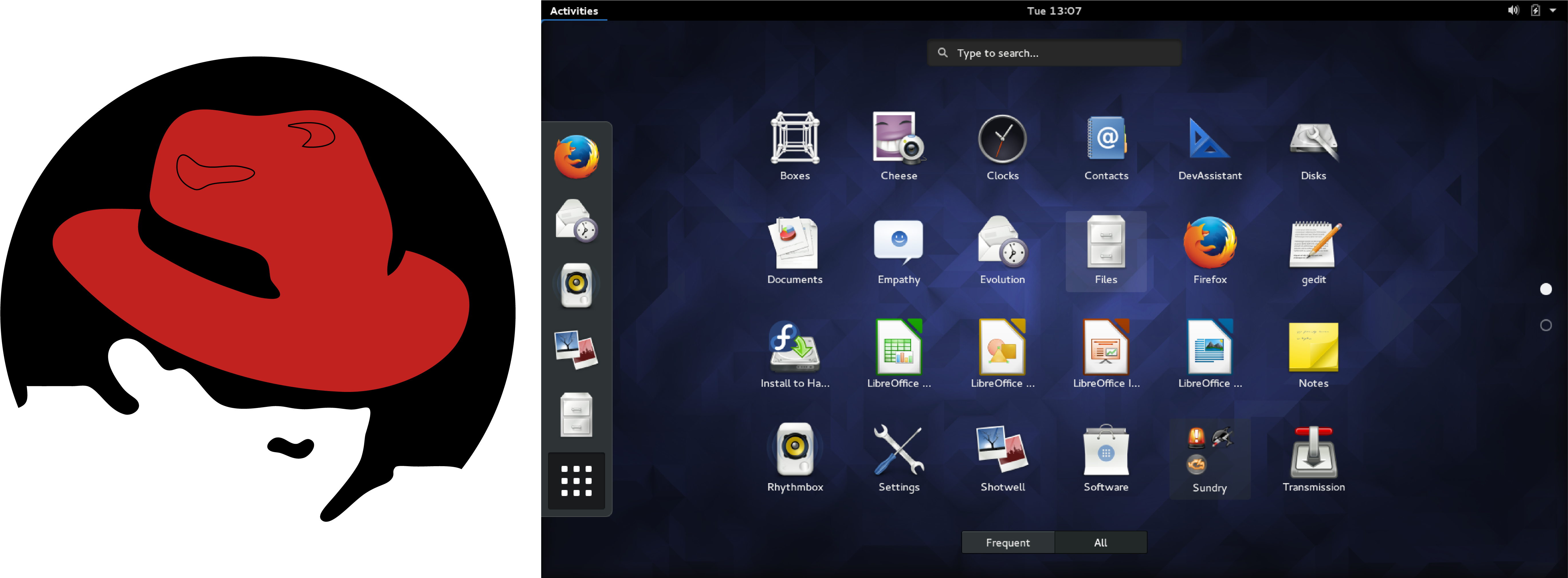This screenshot has width=1568, height=578.
Task: Switch to All apps view
Action: (x=1100, y=542)
